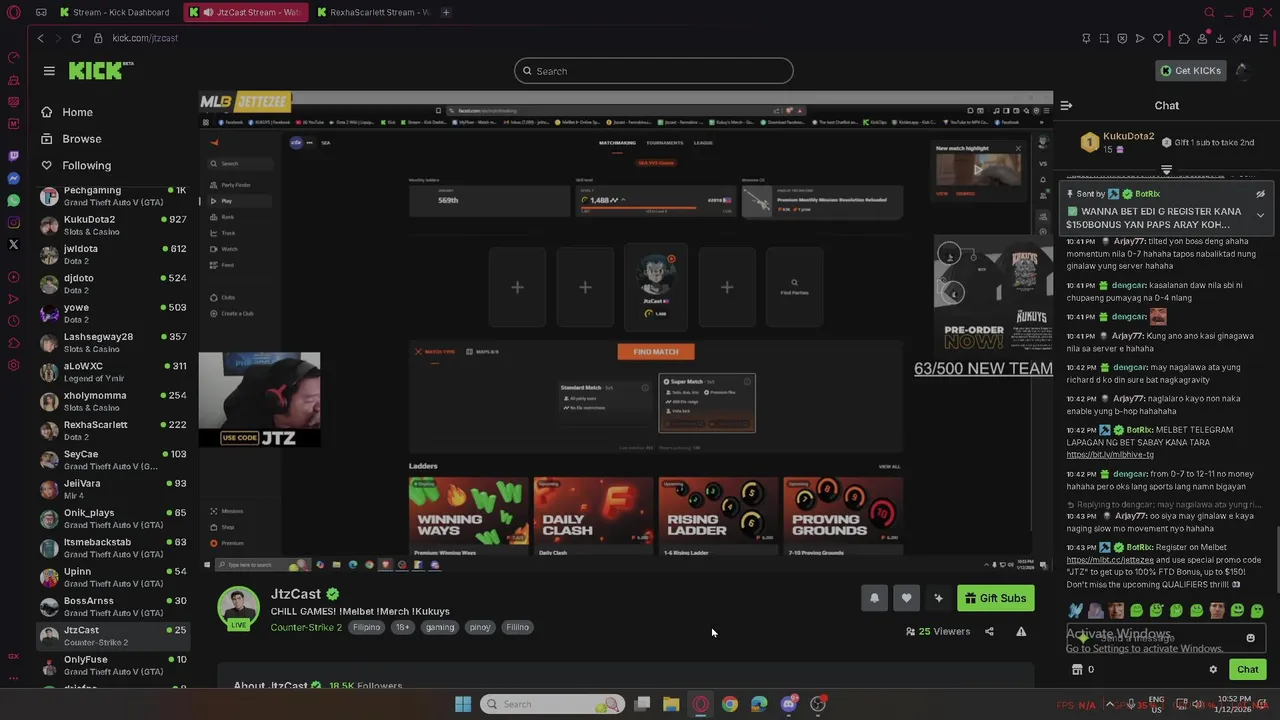Reload the page
The image size is (1280, 720).
coord(75,38)
